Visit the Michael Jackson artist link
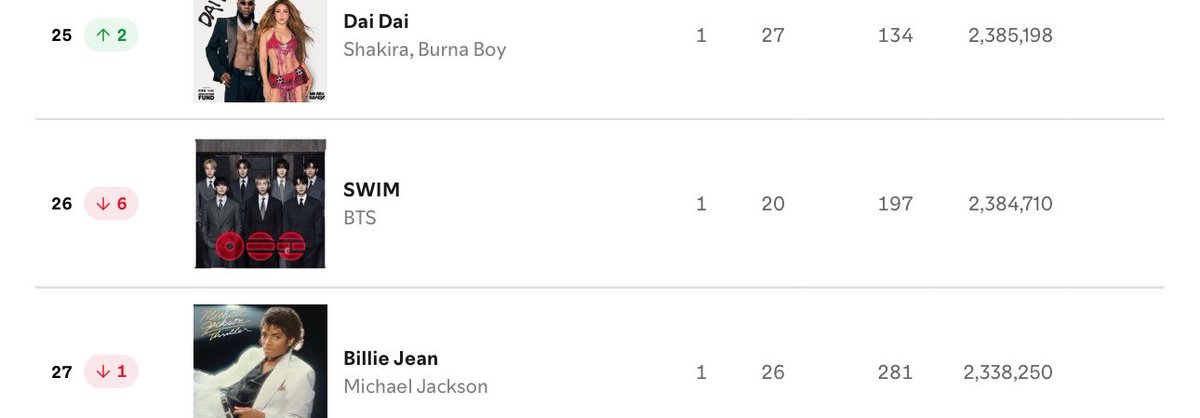This screenshot has width=1200, height=418. [x=416, y=386]
